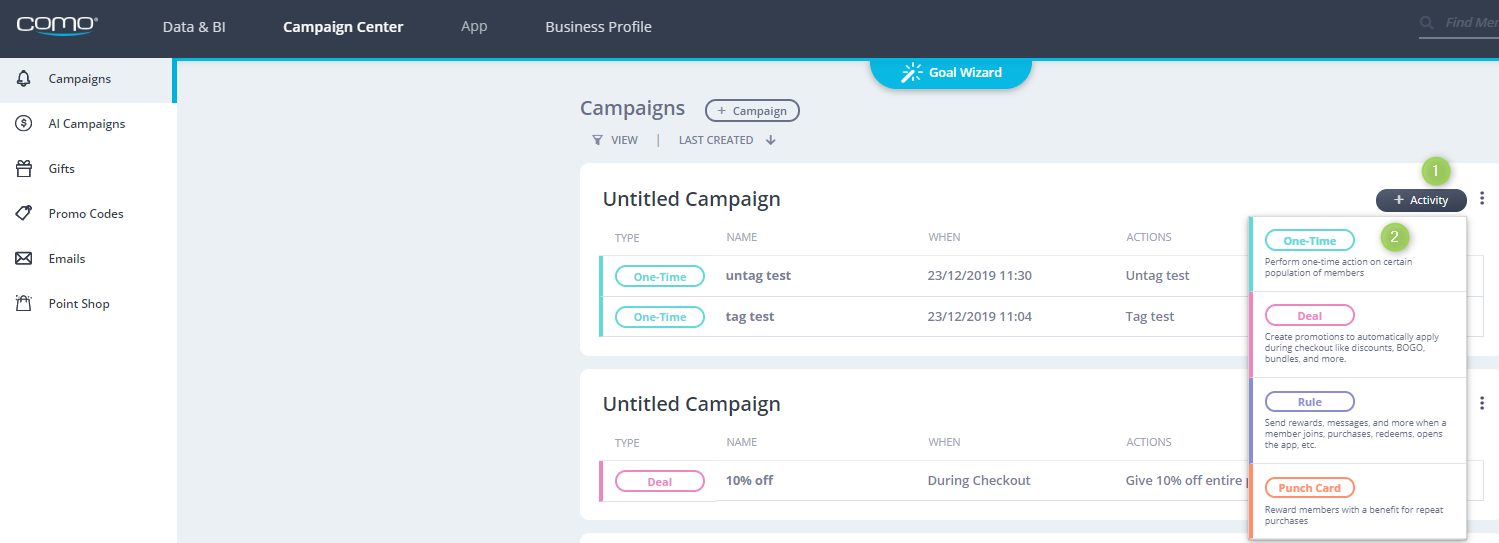Open Campaigns via the bell icon
Image resolution: width=1499 pixels, height=543 pixels.
pyautogui.click(x=24, y=78)
